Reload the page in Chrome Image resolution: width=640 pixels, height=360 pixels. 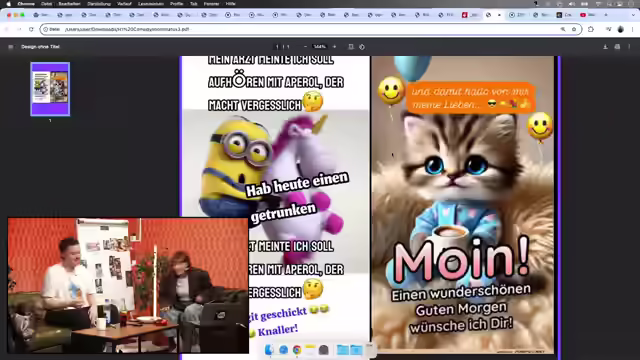pos(31,29)
